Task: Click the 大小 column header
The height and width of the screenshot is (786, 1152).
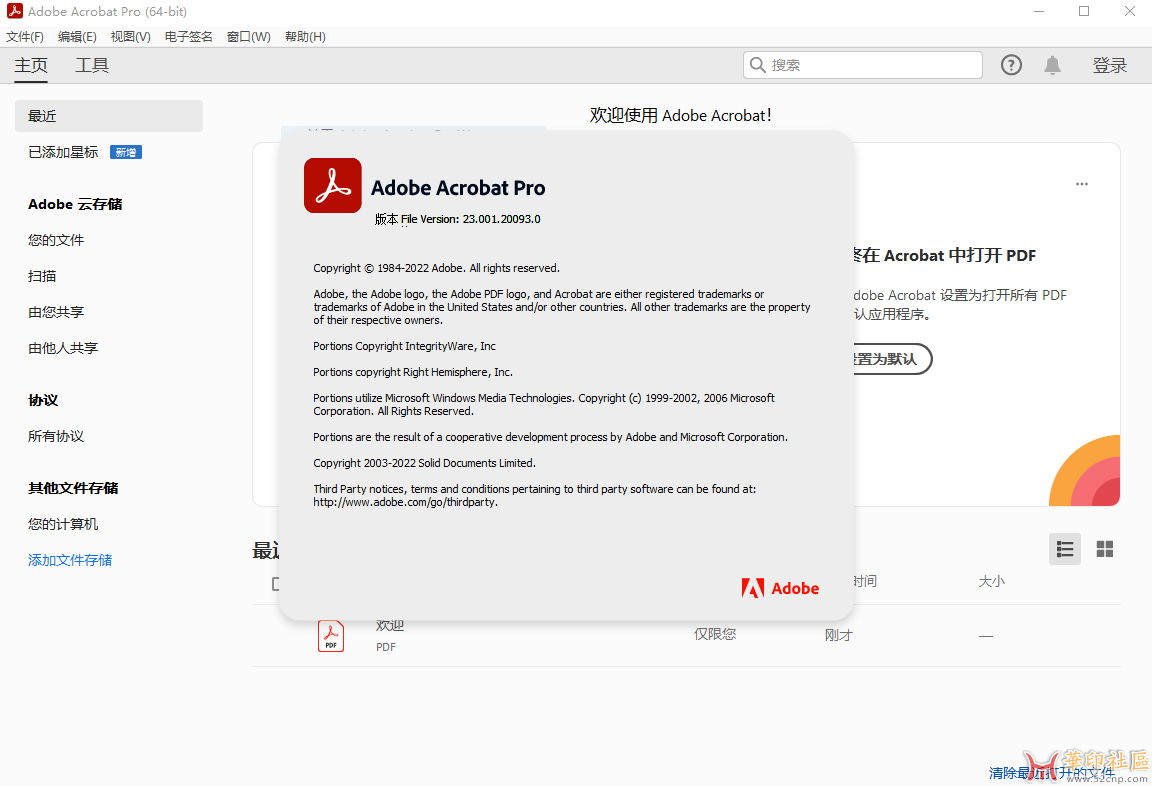Action: click(x=991, y=582)
